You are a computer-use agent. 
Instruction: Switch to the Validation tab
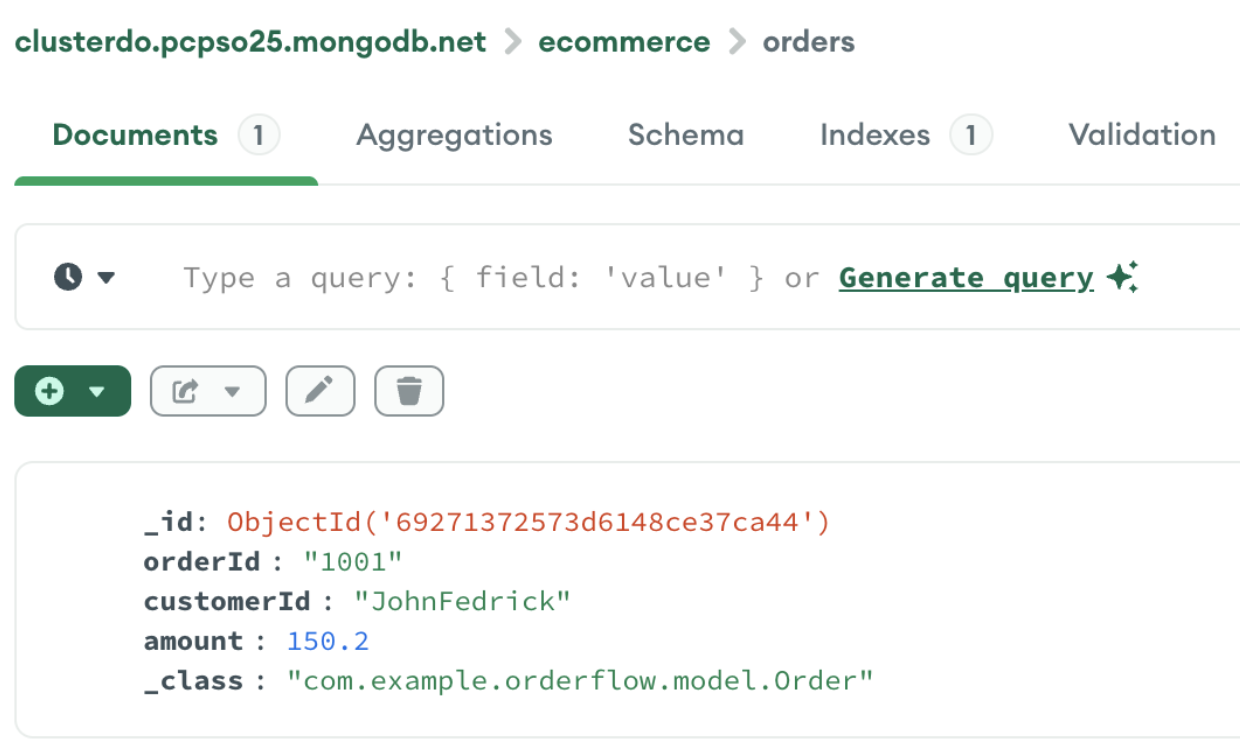(x=1142, y=135)
